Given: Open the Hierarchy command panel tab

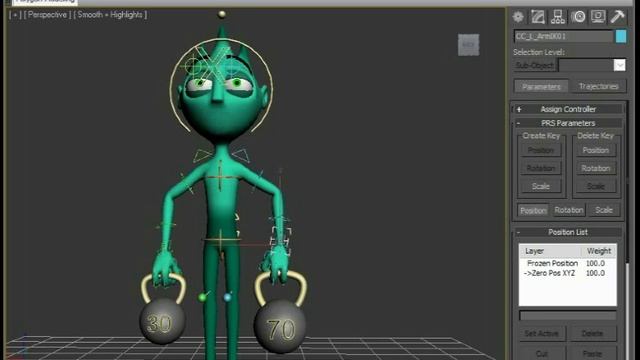Looking at the screenshot, I should coord(558,17).
